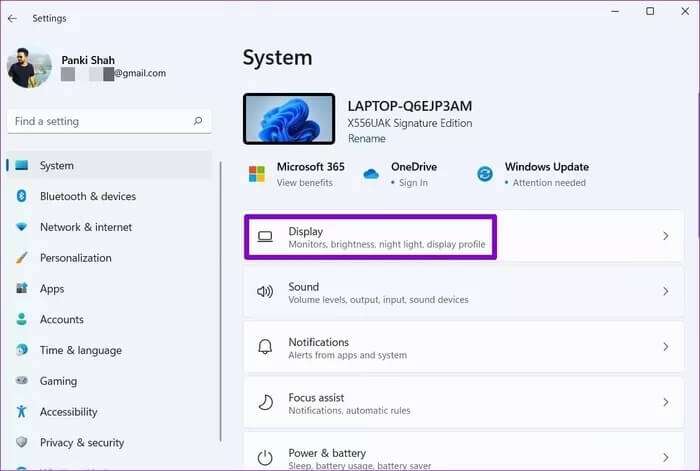The image size is (700, 471).
Task: Click the laptop wallpaper thumbnail
Action: [x=289, y=119]
